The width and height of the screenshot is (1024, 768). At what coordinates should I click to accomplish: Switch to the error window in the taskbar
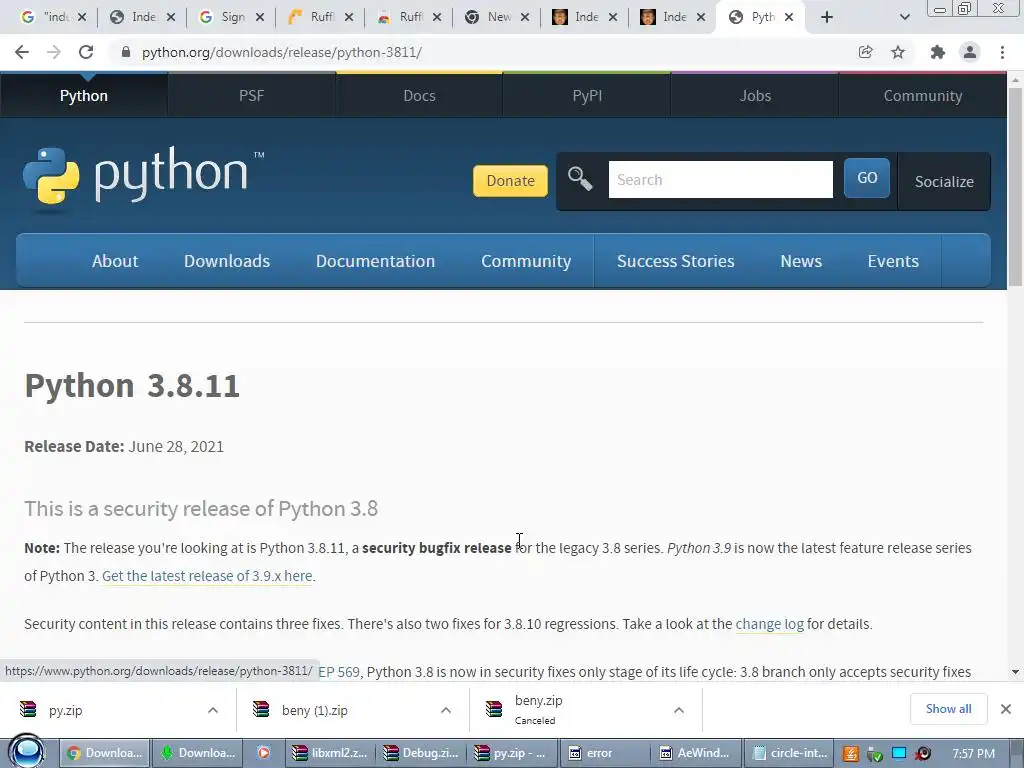coord(605,753)
